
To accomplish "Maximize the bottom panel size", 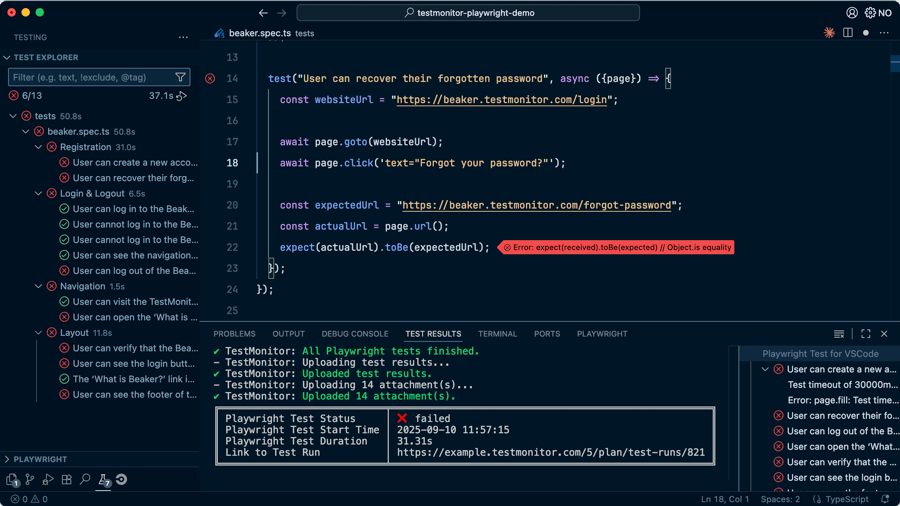I will (865, 334).
